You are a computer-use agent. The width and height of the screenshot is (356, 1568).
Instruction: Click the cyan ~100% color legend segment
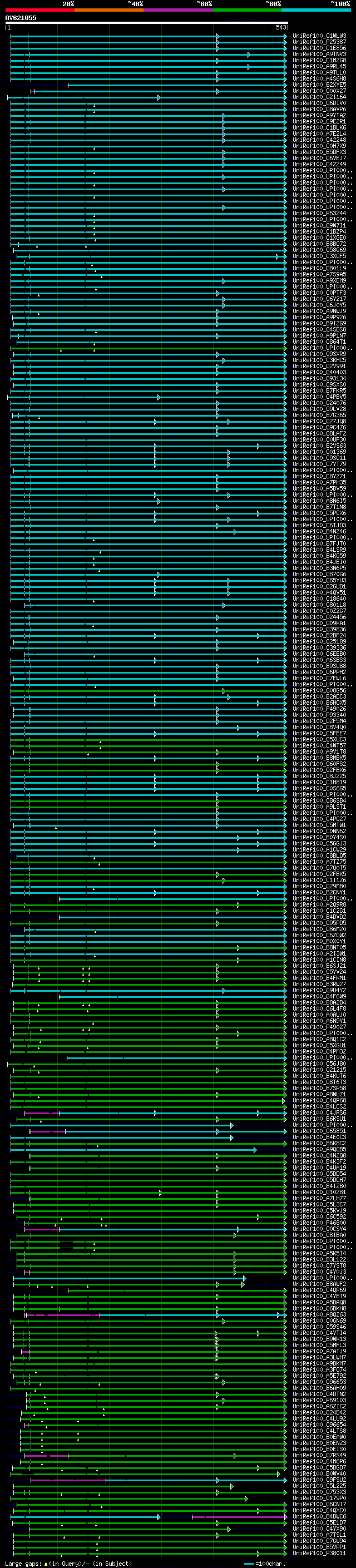click(x=316, y=10)
